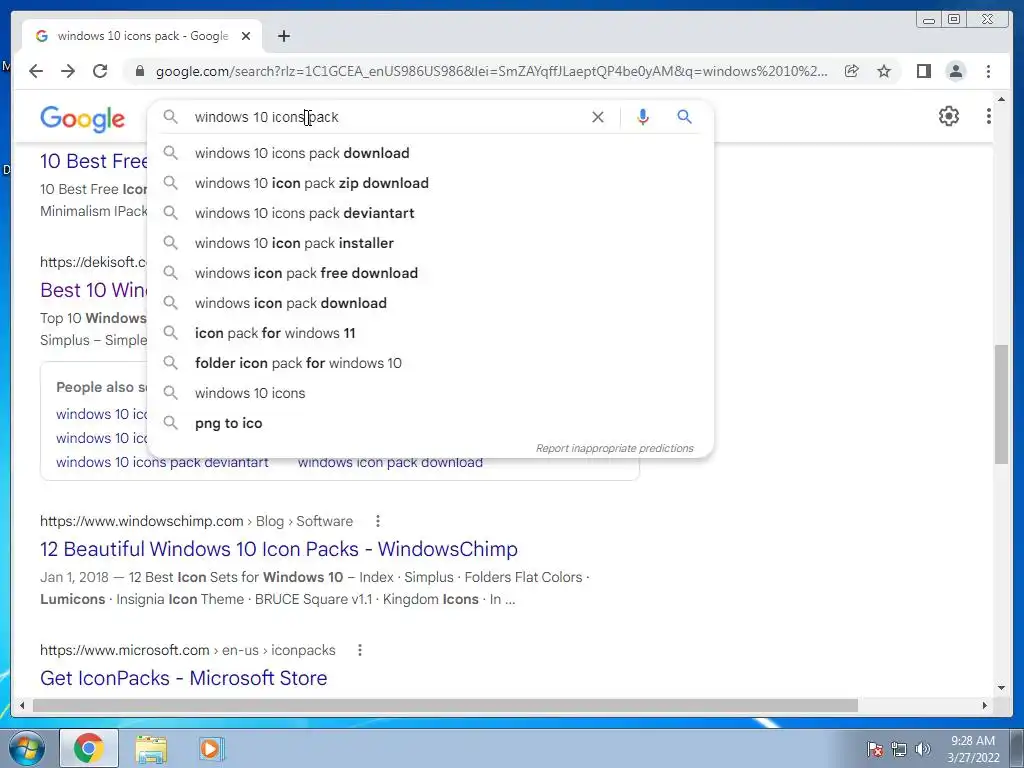Open Get IconPacks - Microsoft Store result
This screenshot has width=1024, height=768.
click(184, 678)
